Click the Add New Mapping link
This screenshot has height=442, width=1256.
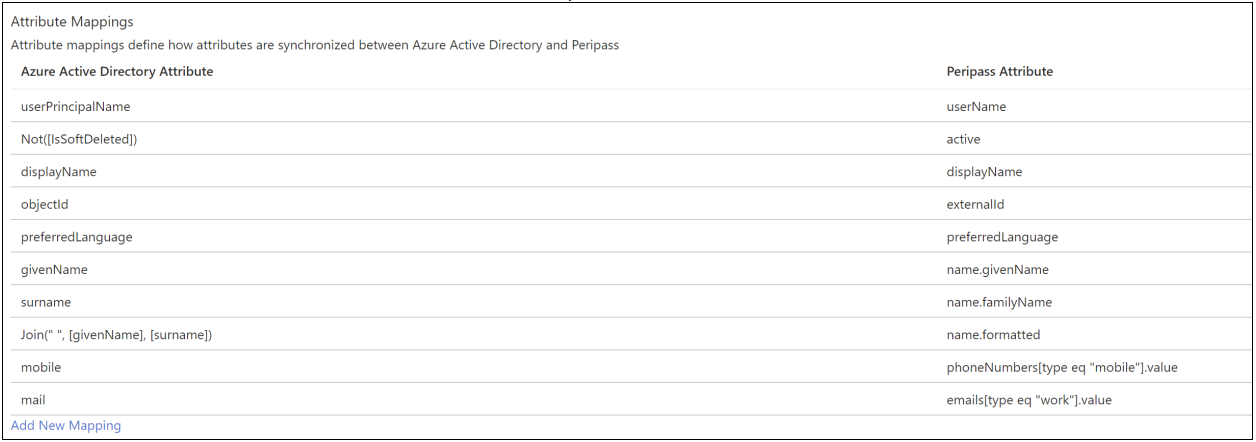66,426
